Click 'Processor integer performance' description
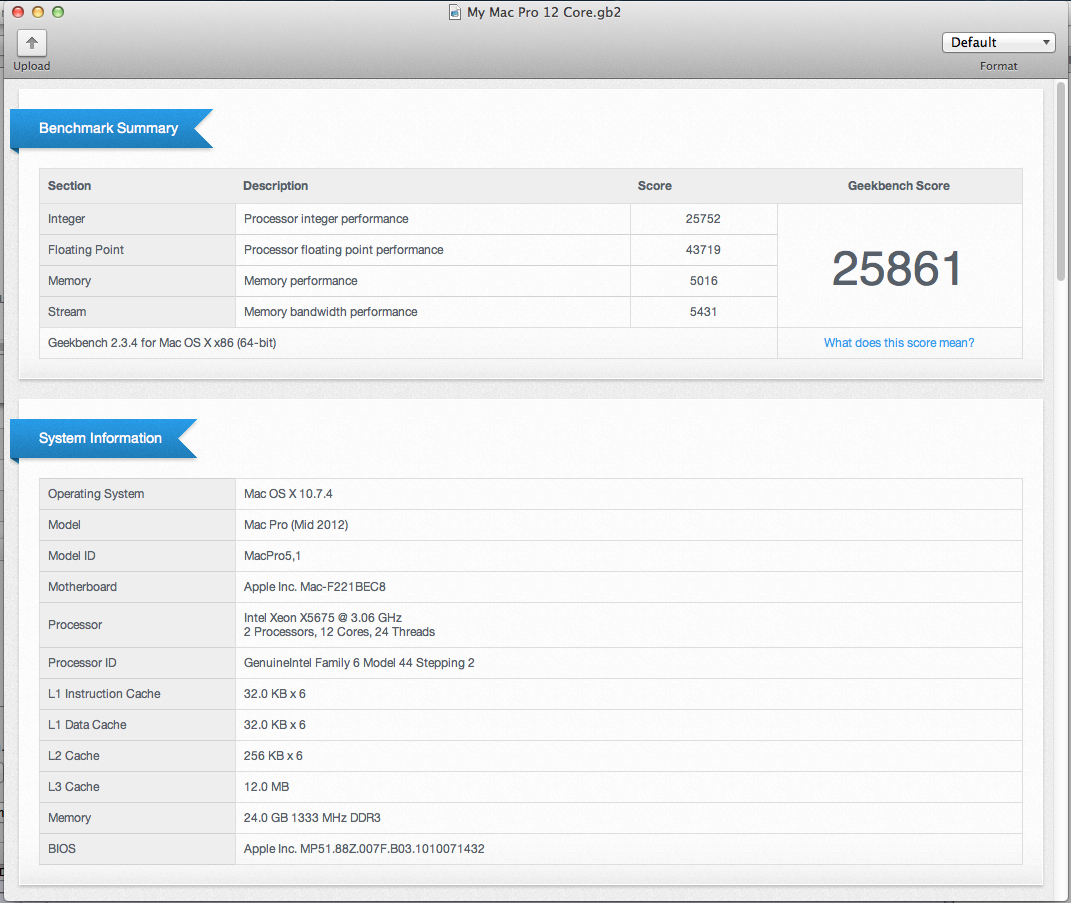The image size is (1071, 903). click(x=326, y=219)
